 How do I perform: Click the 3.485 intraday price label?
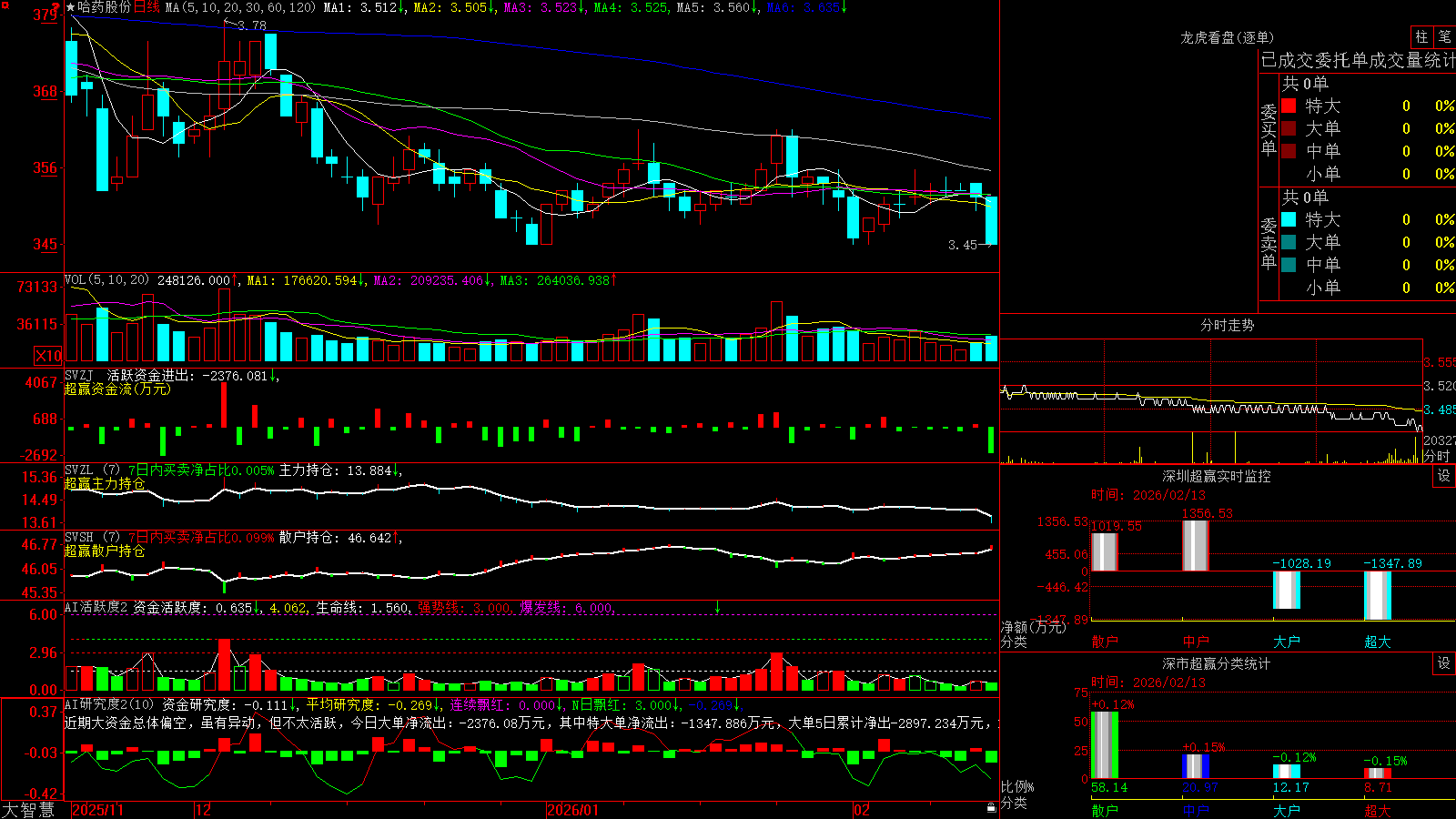tap(1441, 410)
